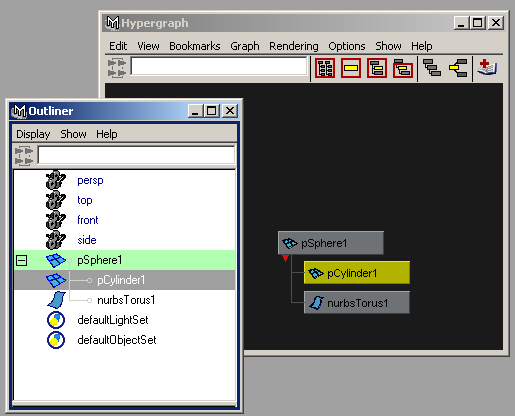Image resolution: width=515 pixels, height=416 pixels.
Task: Show input and output connections icon
Action: (458, 68)
